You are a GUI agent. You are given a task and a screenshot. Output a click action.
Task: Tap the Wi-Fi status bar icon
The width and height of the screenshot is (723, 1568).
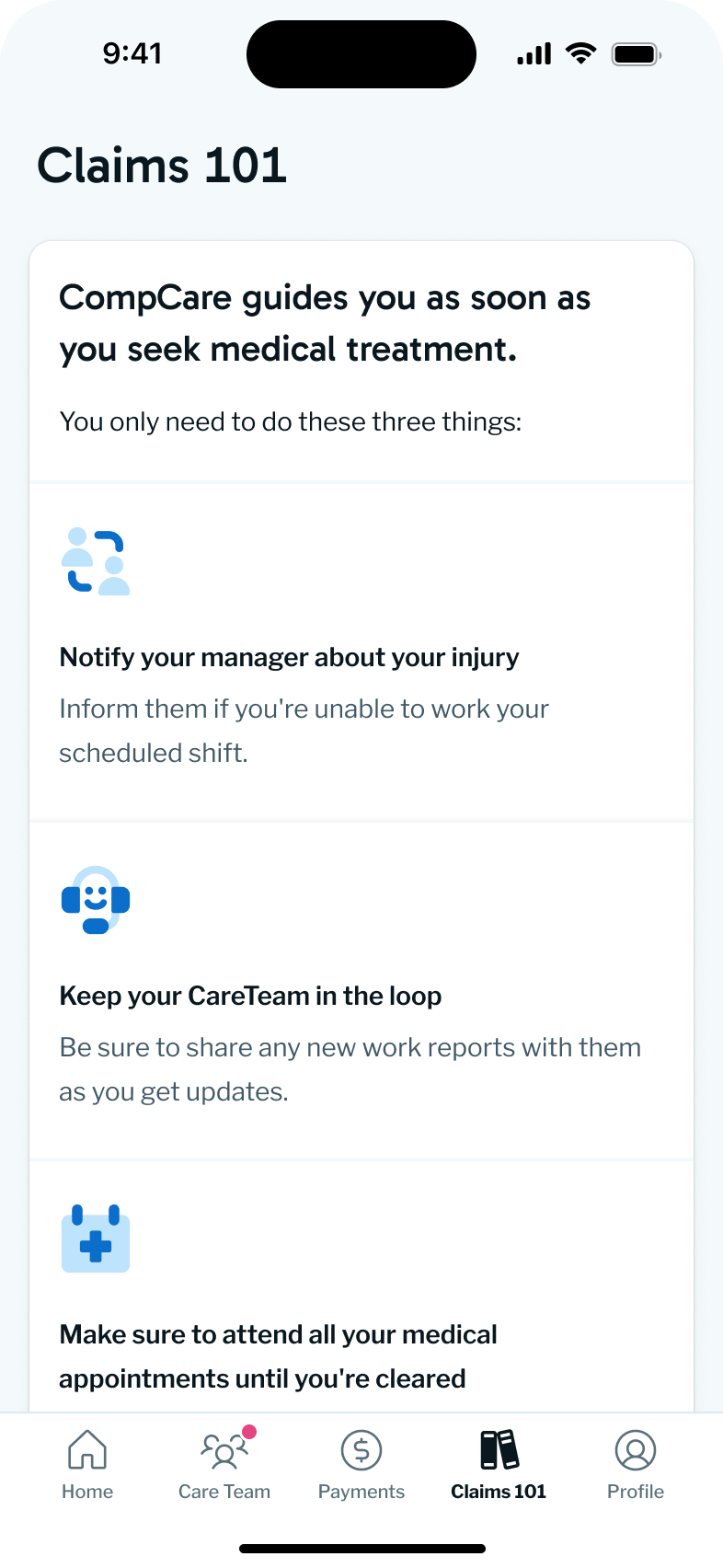(x=580, y=54)
